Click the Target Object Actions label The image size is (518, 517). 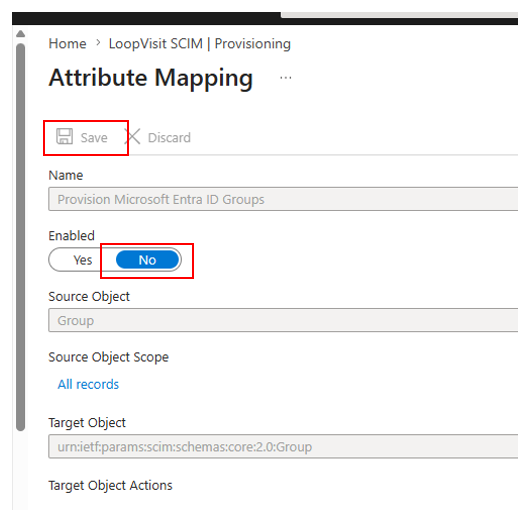[x=110, y=485]
